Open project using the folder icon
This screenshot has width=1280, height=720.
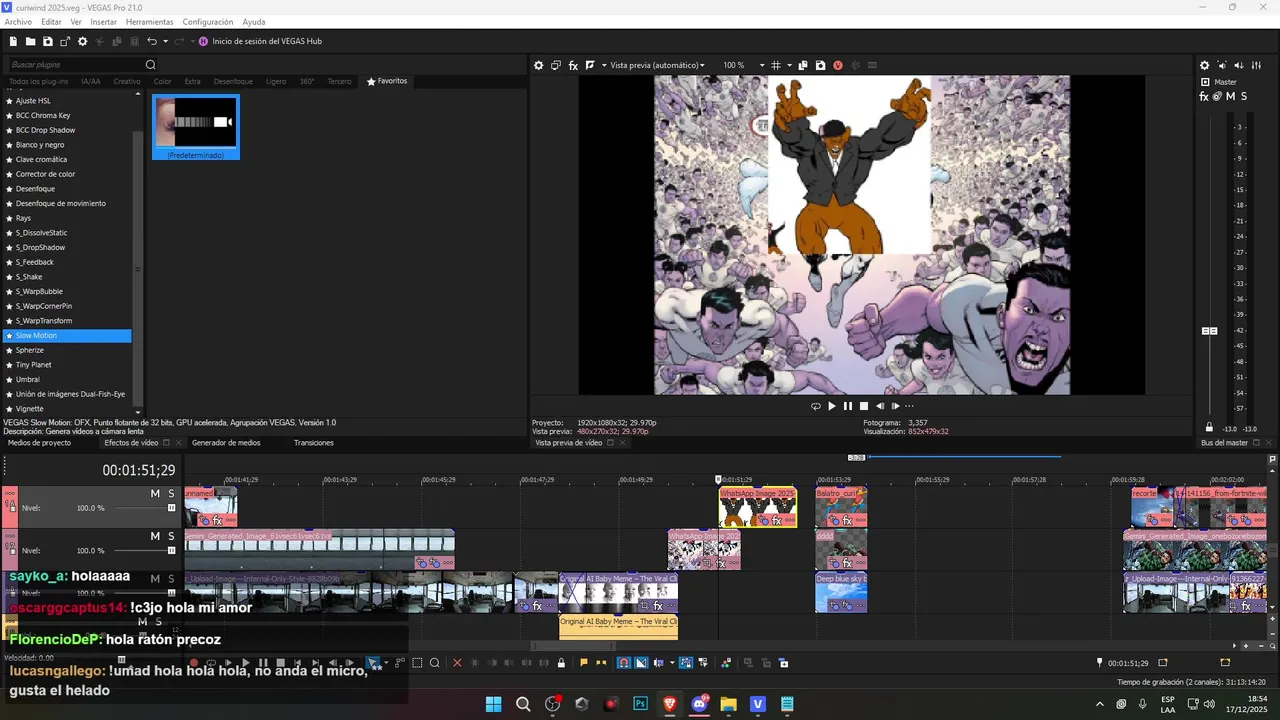click(x=31, y=41)
